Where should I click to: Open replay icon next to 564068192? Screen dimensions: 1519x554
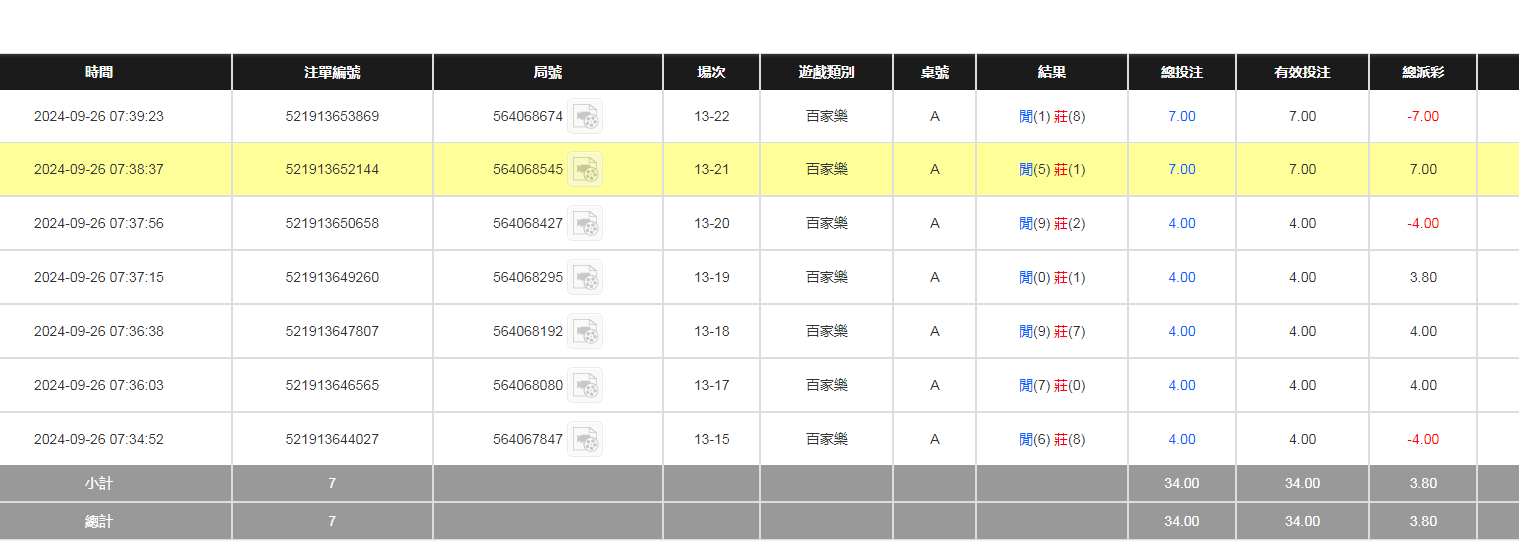point(585,332)
